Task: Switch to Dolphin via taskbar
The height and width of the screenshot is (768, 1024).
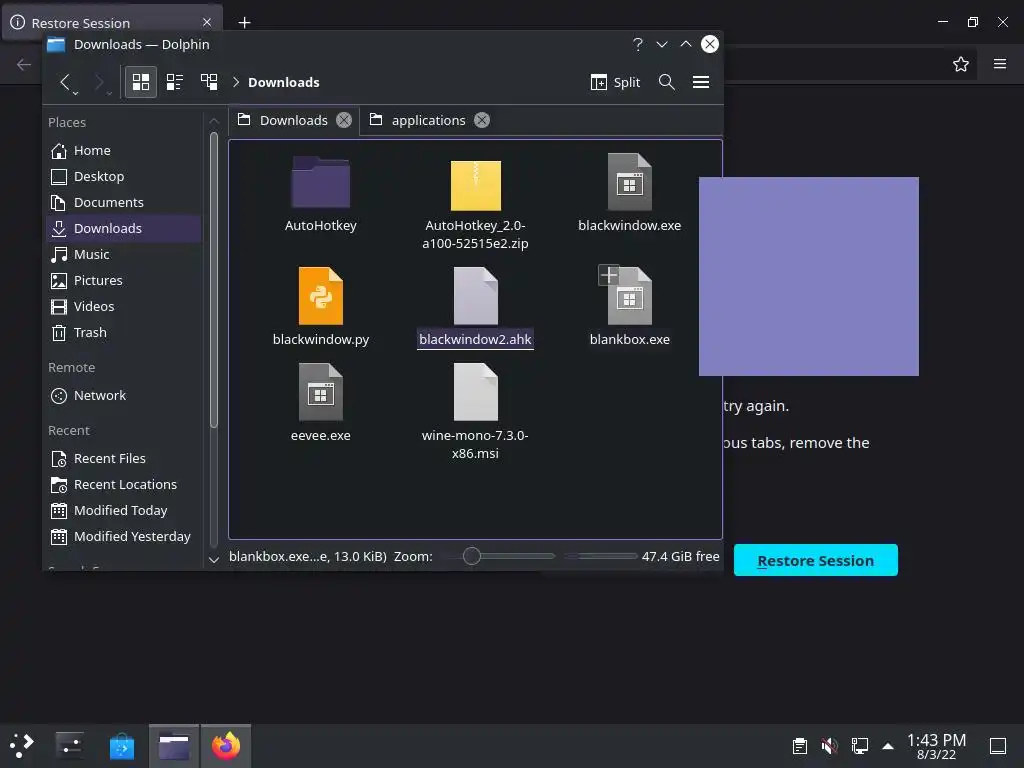Action: coord(174,745)
